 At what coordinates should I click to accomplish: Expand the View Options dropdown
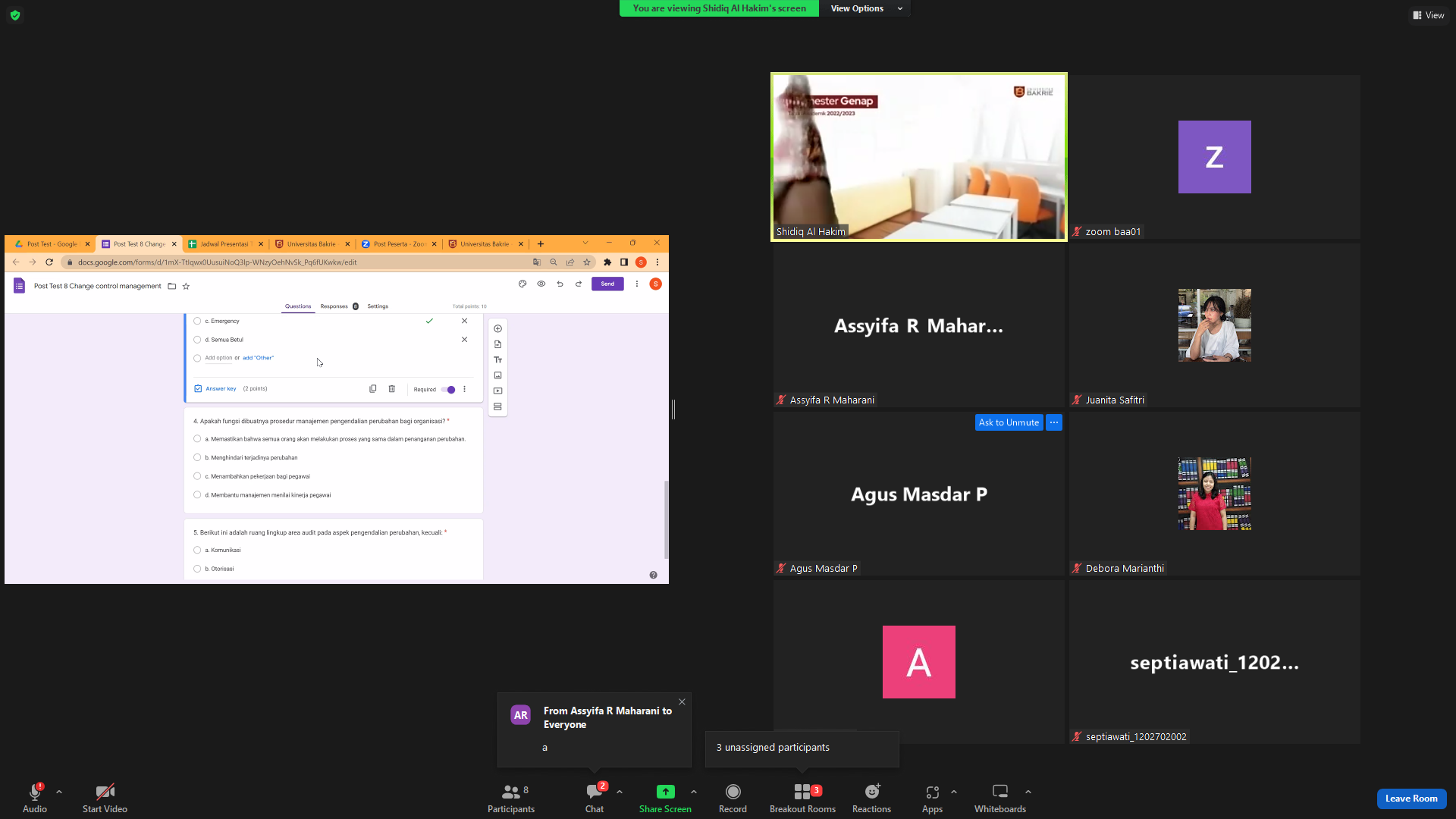pyautogui.click(x=866, y=8)
